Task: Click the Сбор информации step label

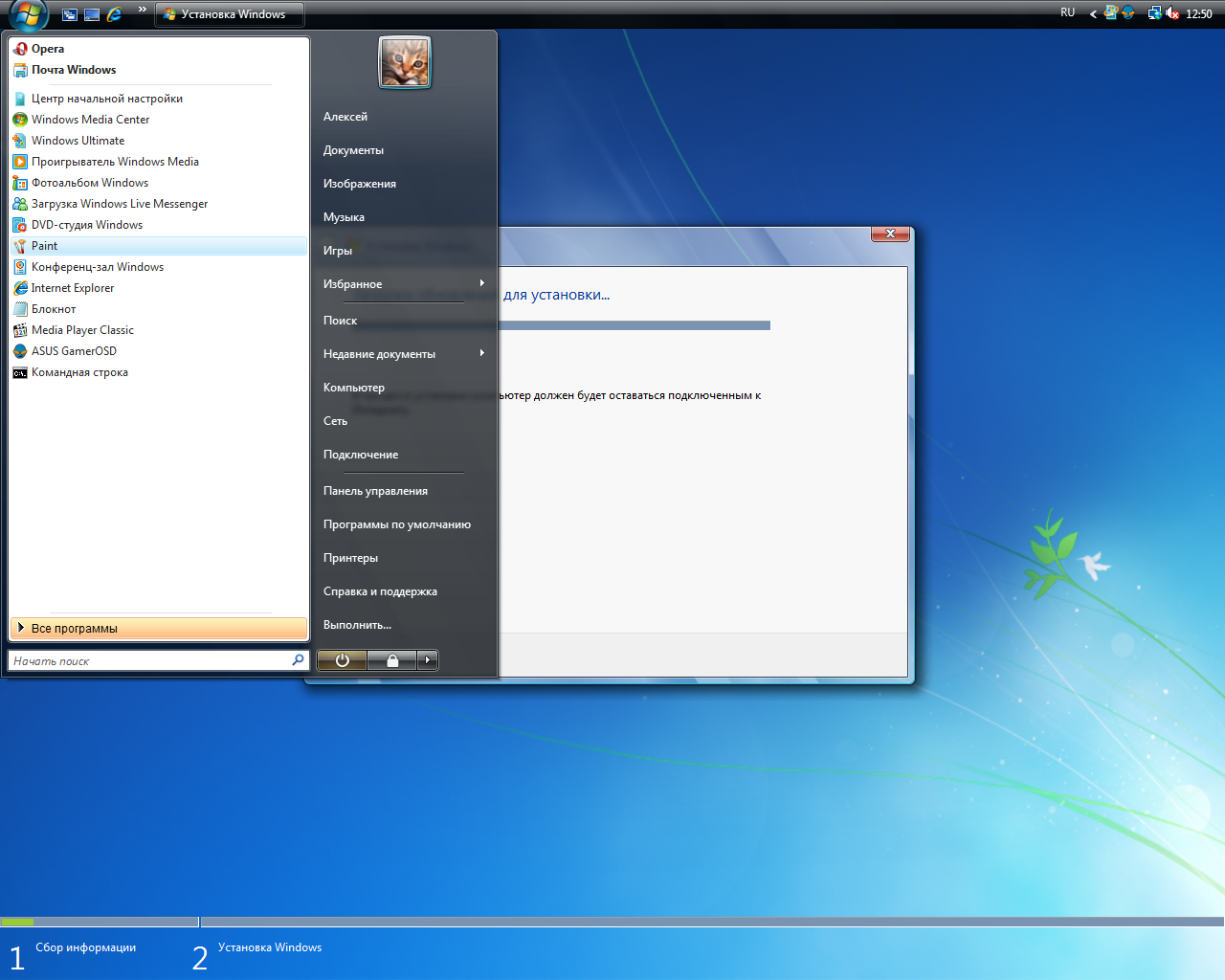Action: 86,947
